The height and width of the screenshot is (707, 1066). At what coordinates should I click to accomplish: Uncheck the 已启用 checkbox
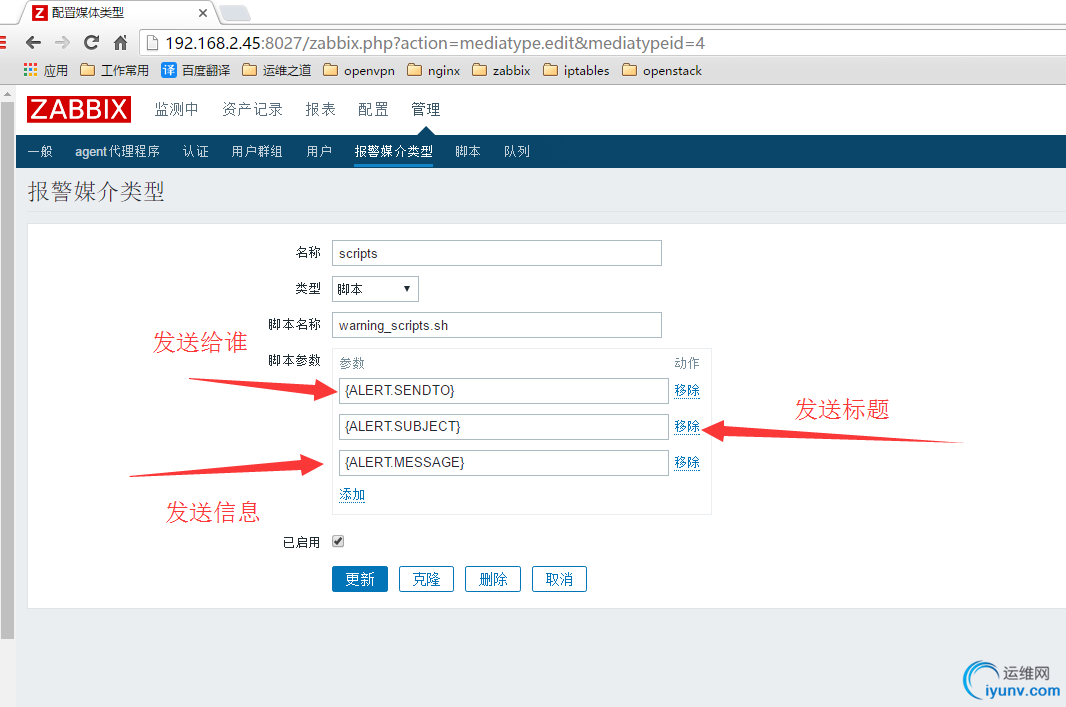[338, 541]
